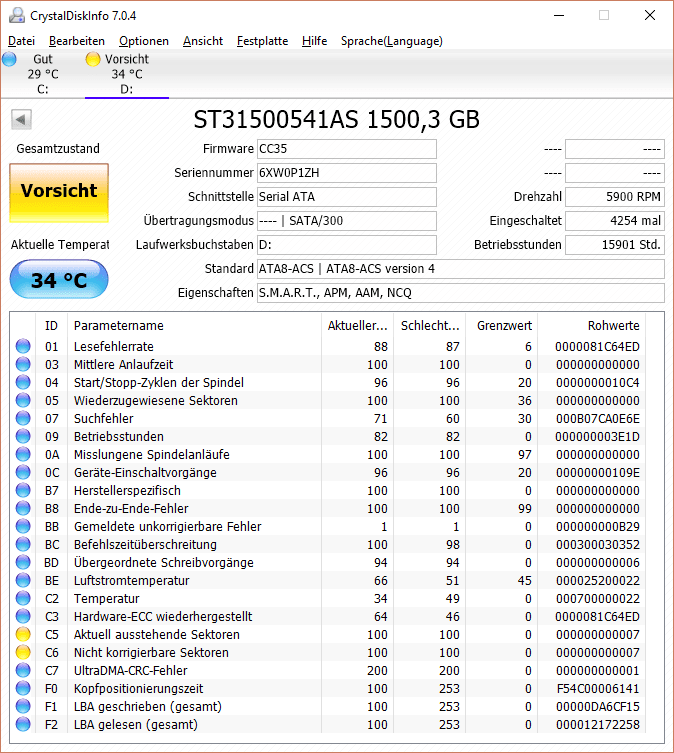Click status icon for Geräte-Einschaltvorgänge

[x=23, y=473]
